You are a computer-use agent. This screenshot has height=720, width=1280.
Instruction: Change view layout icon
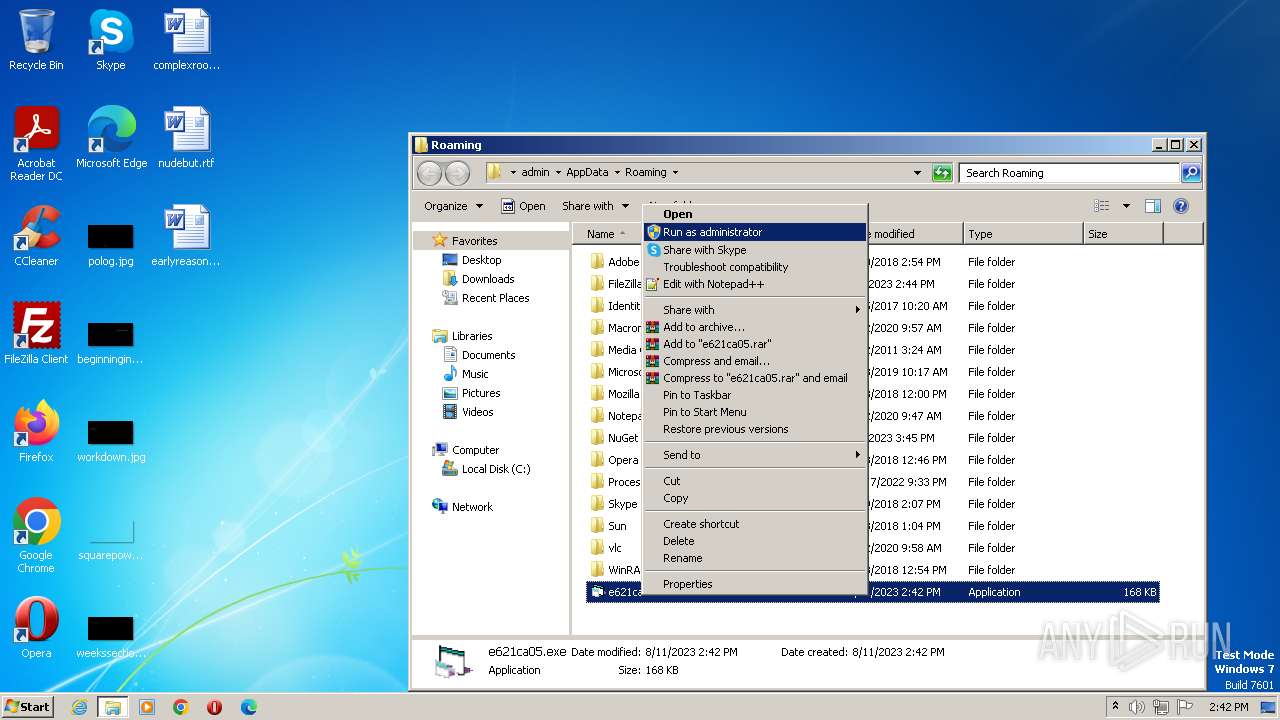(x=1102, y=206)
